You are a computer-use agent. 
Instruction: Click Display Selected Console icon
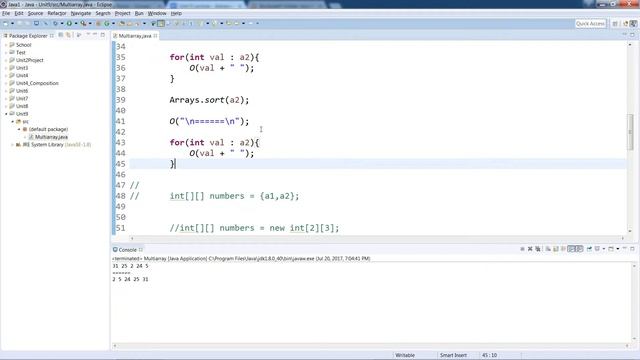pos(597,249)
